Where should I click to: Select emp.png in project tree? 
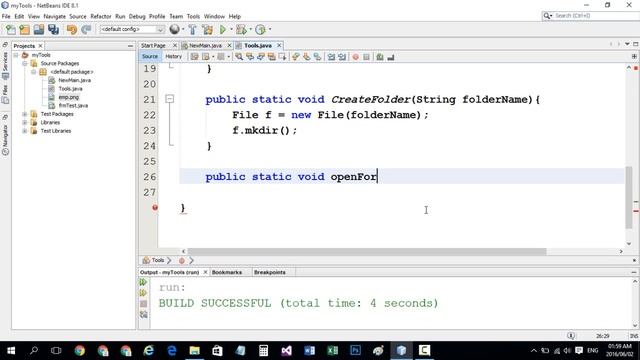tap(69, 97)
